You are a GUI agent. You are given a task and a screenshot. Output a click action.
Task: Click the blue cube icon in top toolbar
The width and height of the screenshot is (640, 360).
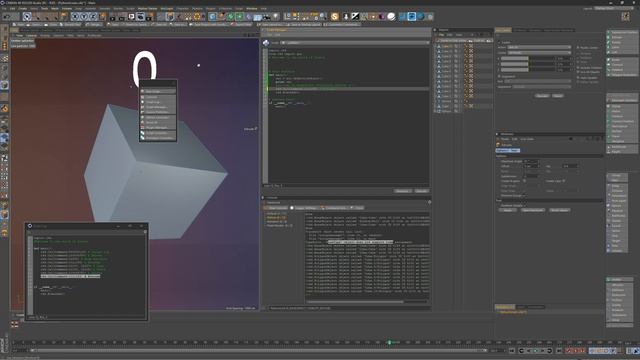(x=212, y=16)
